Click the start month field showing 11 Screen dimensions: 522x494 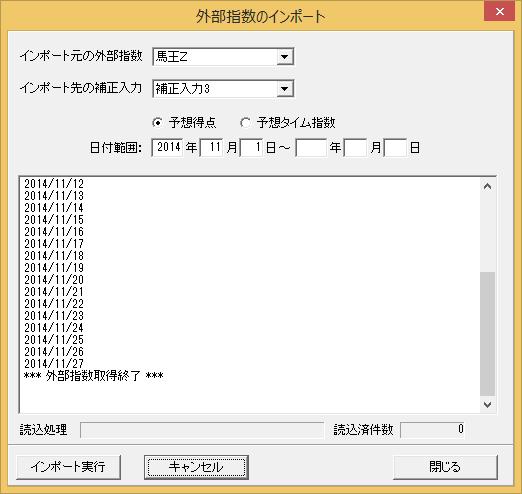click(211, 147)
